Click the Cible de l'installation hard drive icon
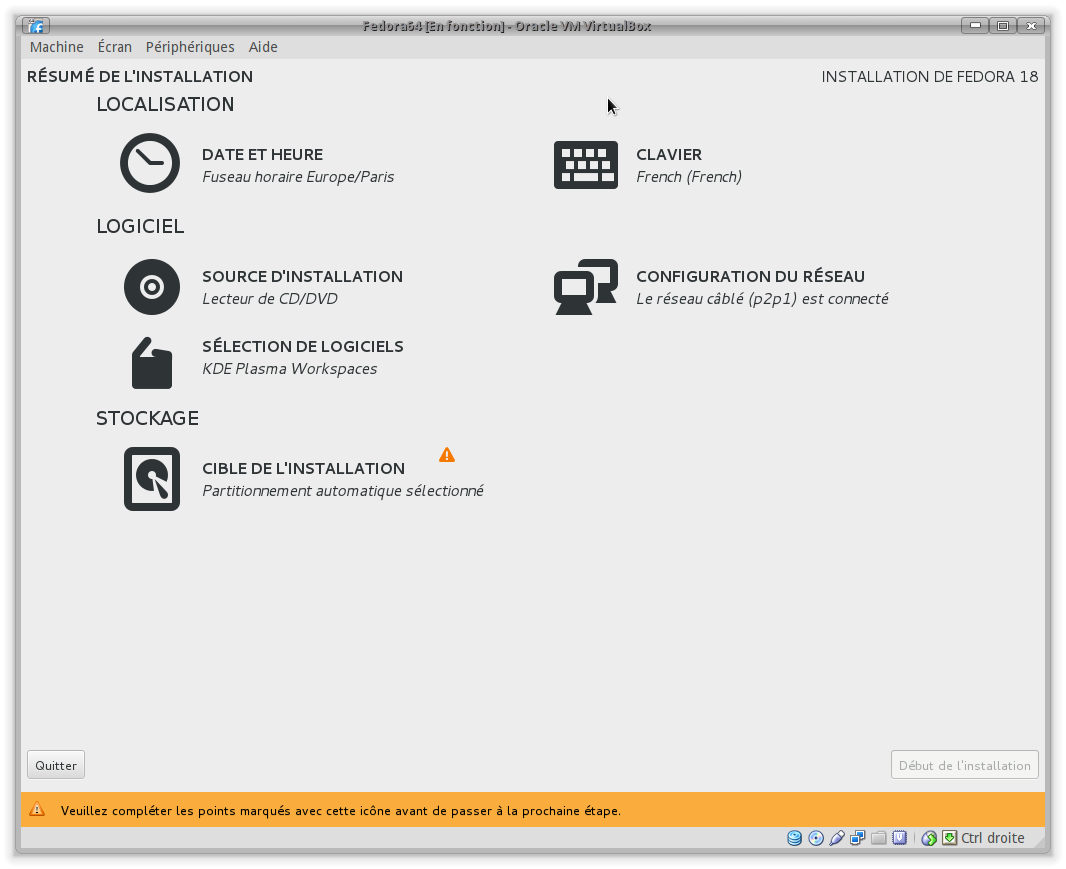Image resolution: width=1066 pixels, height=869 pixels. click(152, 479)
